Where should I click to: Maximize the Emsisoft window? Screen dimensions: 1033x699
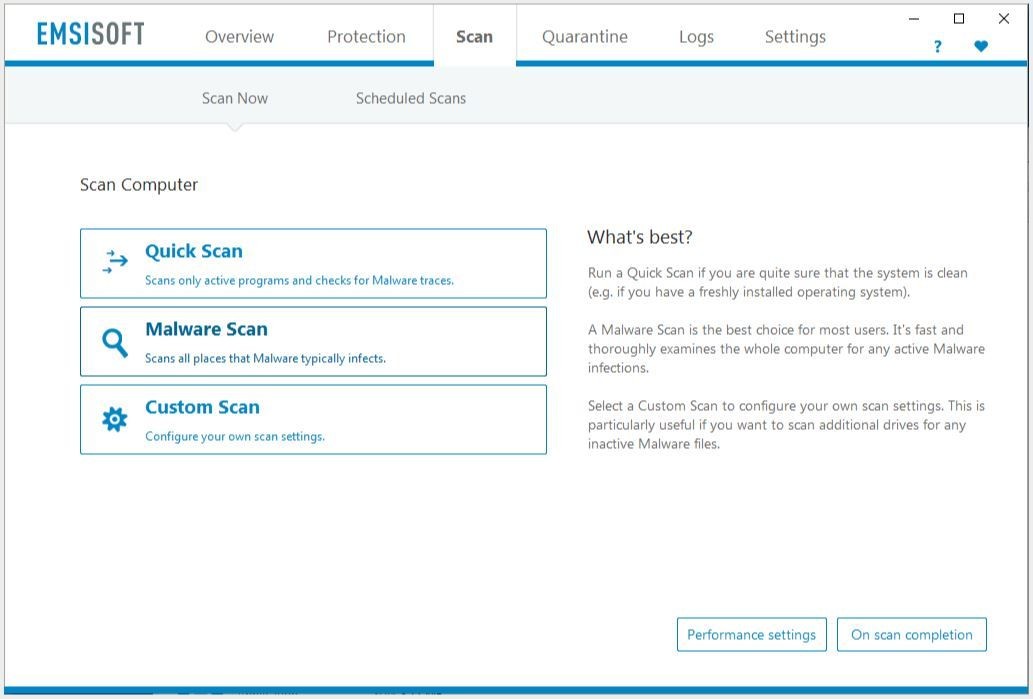coord(959,18)
